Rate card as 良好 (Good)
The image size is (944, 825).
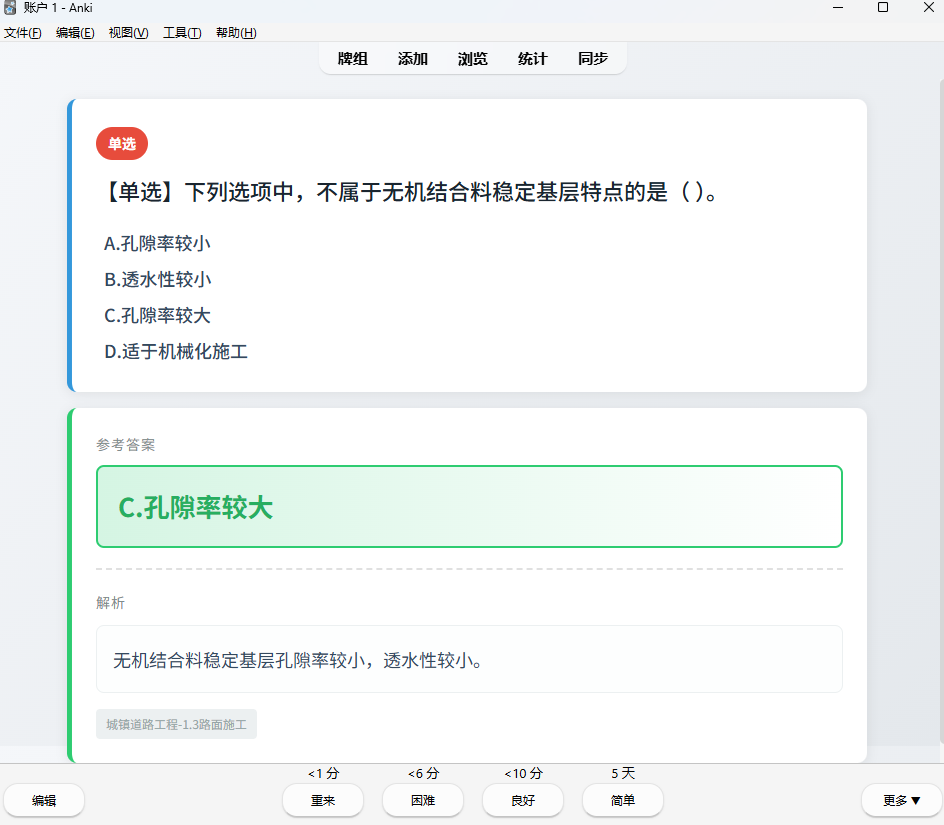tap(523, 800)
